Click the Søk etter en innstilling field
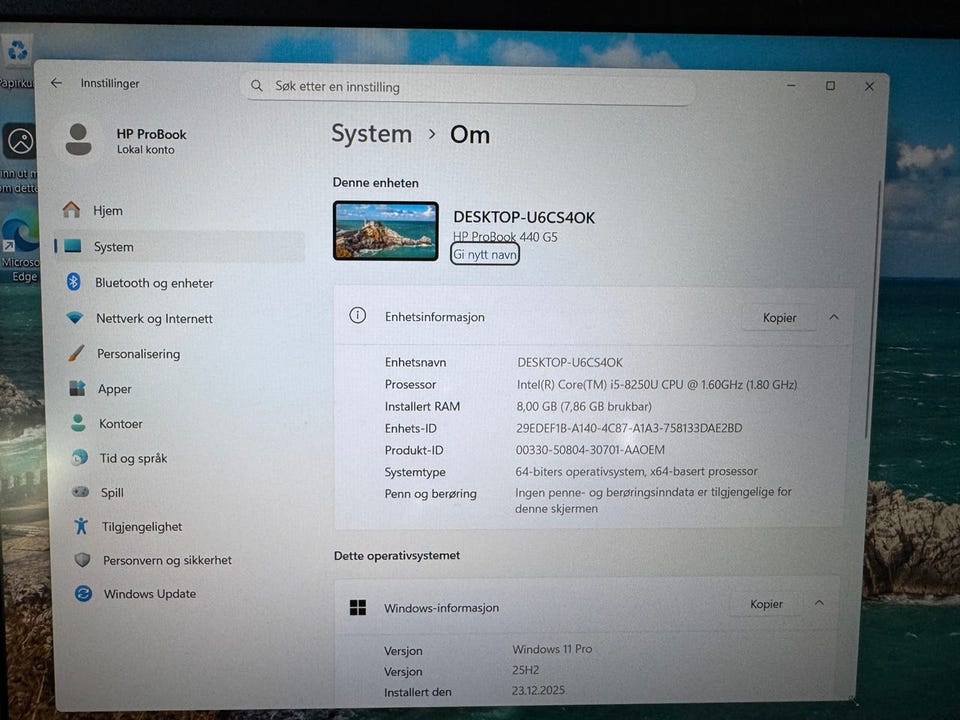Screen dimensions: 960x720 (470, 87)
